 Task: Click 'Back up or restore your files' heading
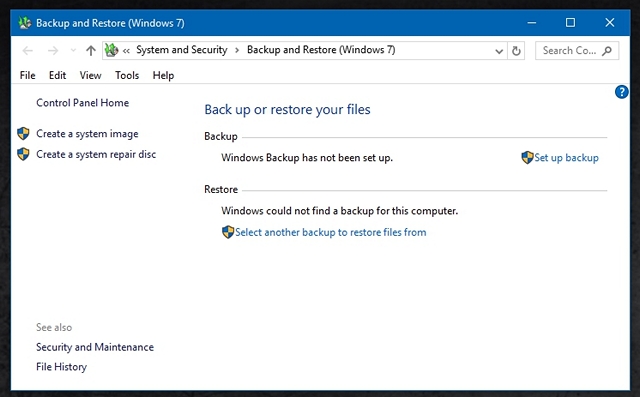[x=287, y=109]
